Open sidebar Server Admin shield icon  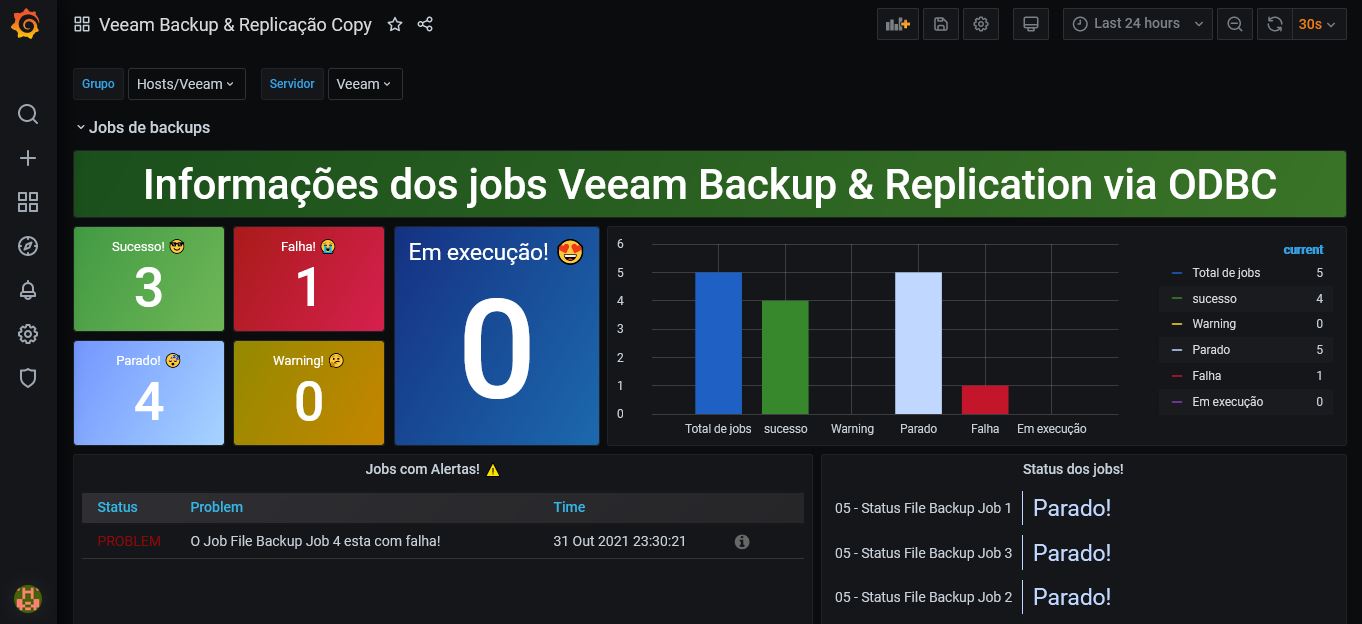click(x=28, y=378)
